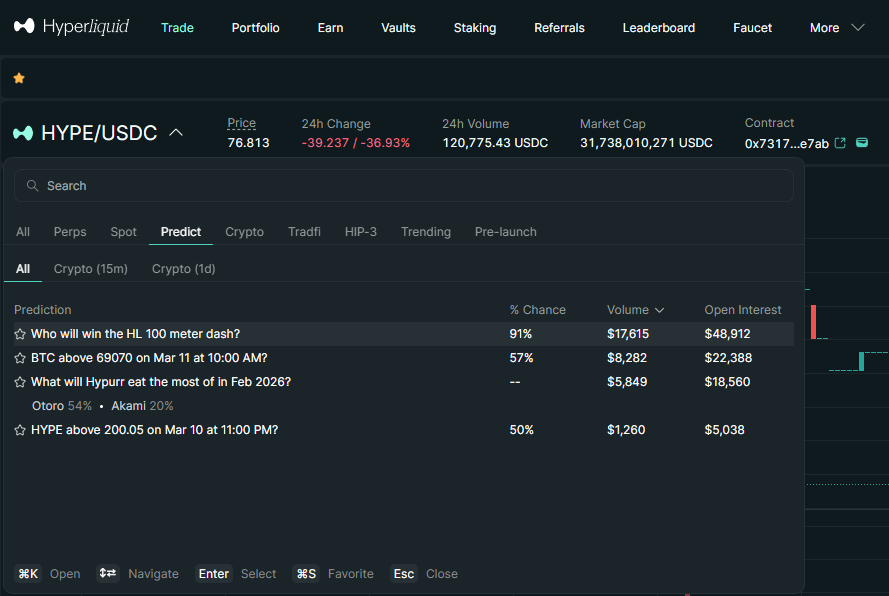Click the red candlestick on the chart
The width and height of the screenshot is (889, 596).
tap(814, 322)
